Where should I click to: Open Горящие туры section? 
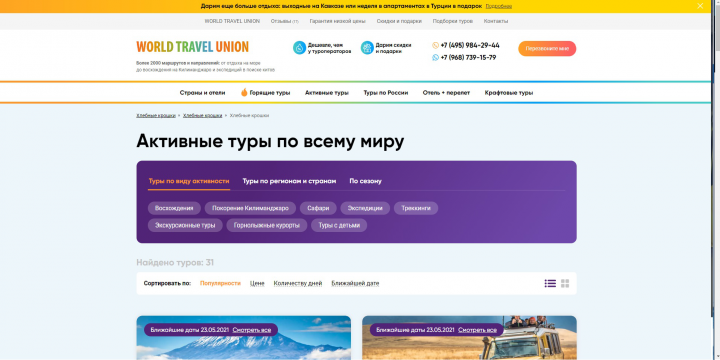point(270,93)
